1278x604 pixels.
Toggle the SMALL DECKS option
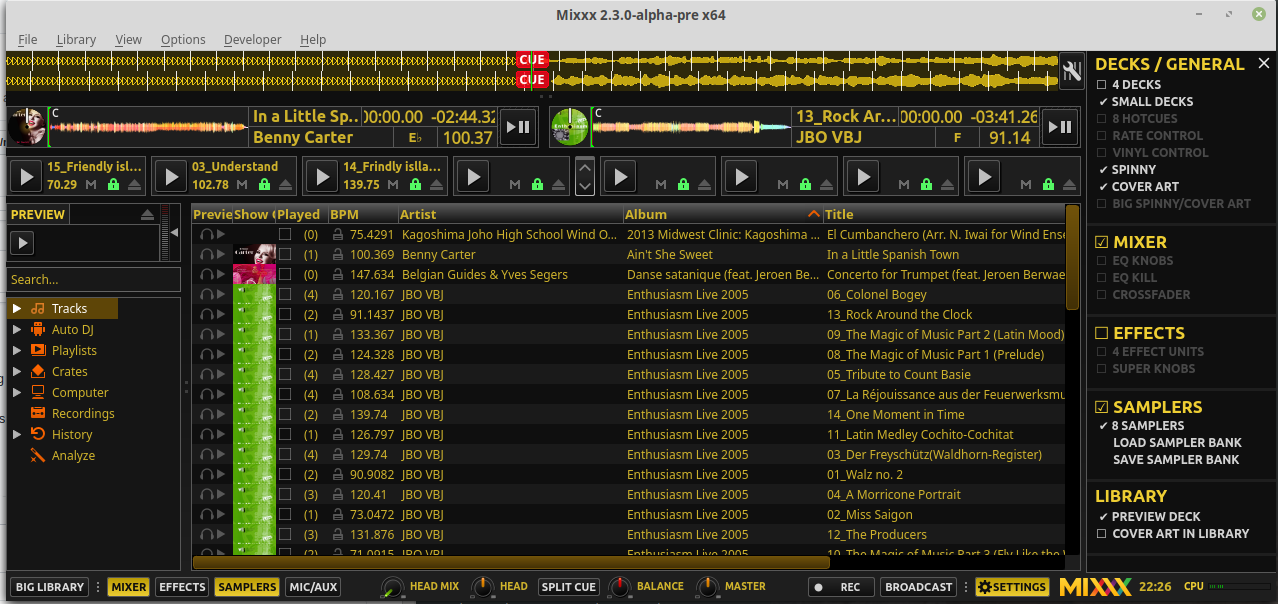pyautogui.click(x=1145, y=102)
